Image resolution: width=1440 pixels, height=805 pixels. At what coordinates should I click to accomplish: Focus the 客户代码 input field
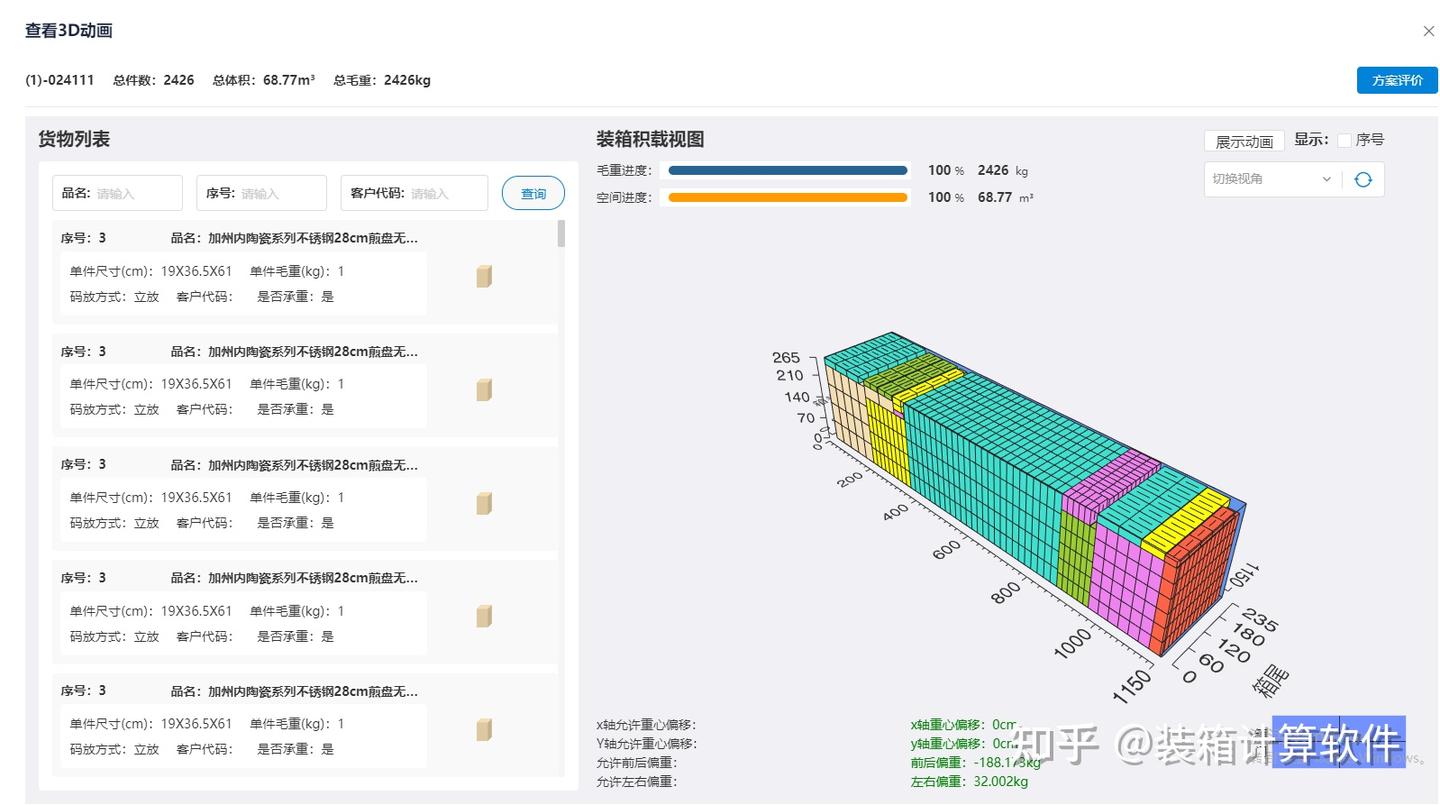(x=414, y=193)
